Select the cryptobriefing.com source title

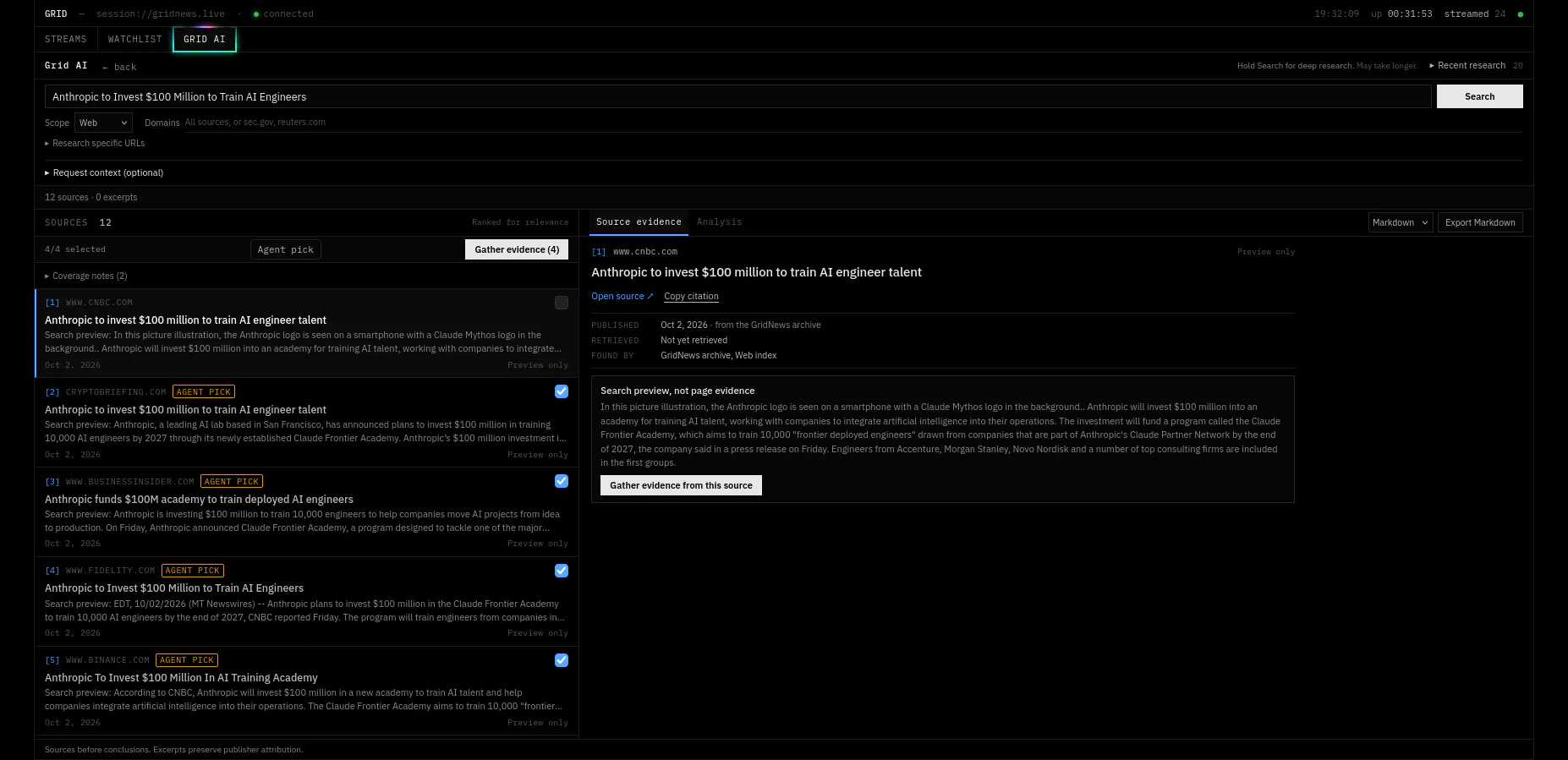point(185,410)
